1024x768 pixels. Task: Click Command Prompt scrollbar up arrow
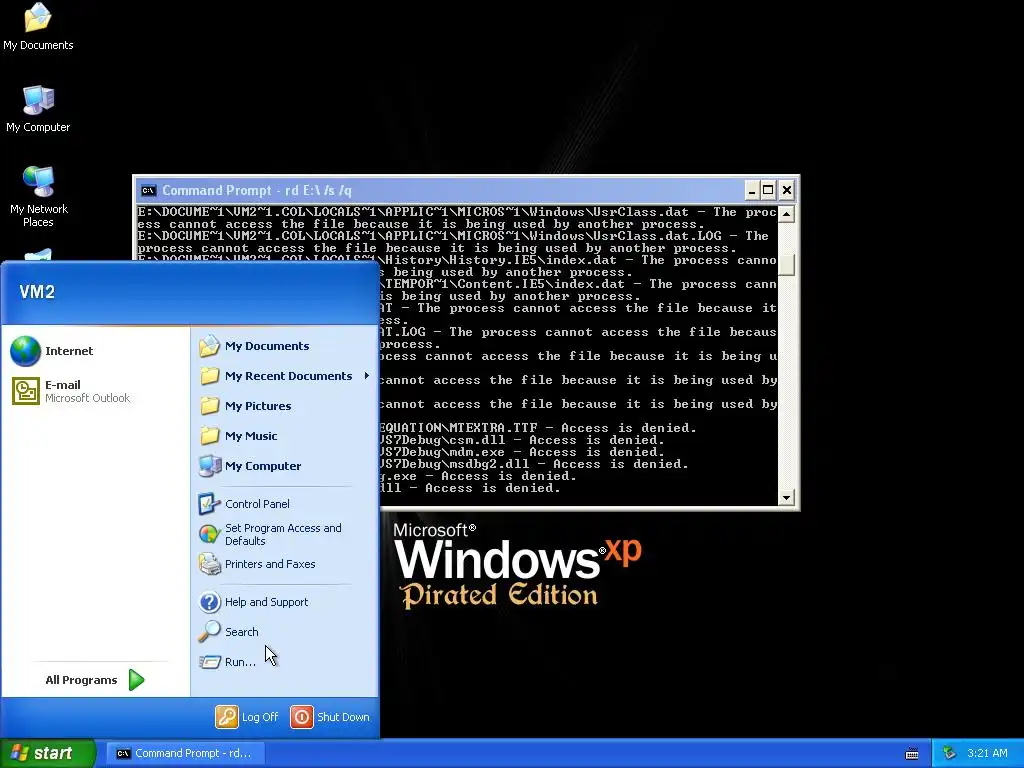click(786, 214)
